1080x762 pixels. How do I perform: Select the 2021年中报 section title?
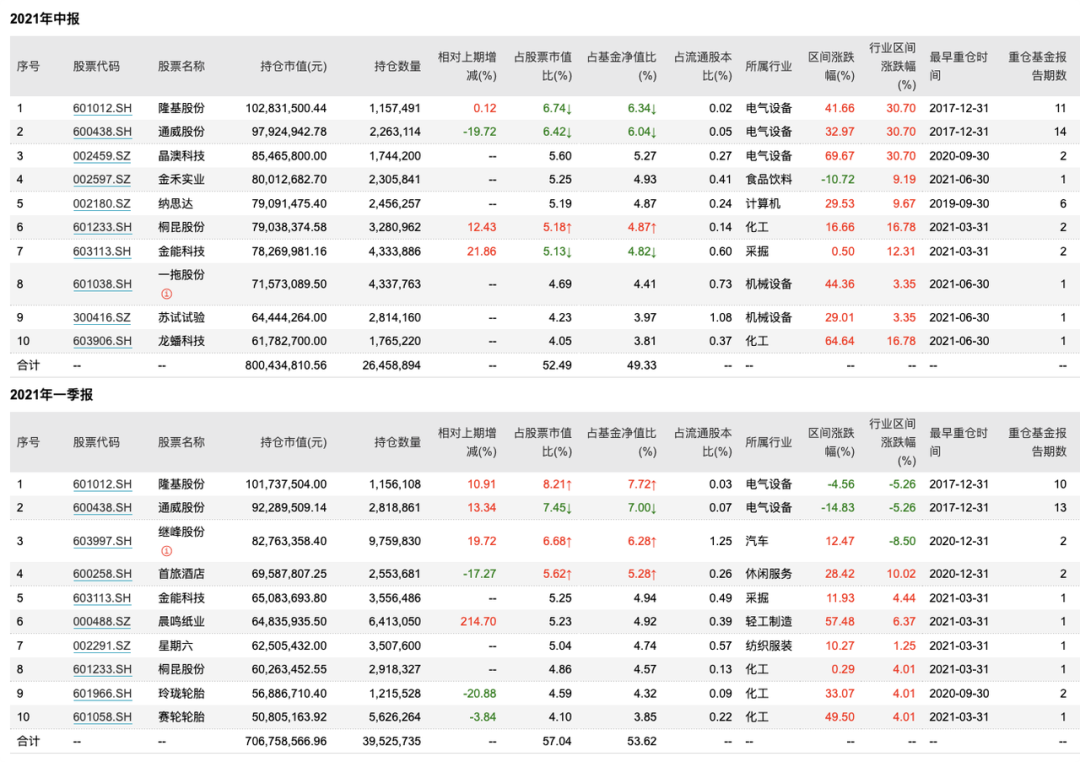point(45,19)
